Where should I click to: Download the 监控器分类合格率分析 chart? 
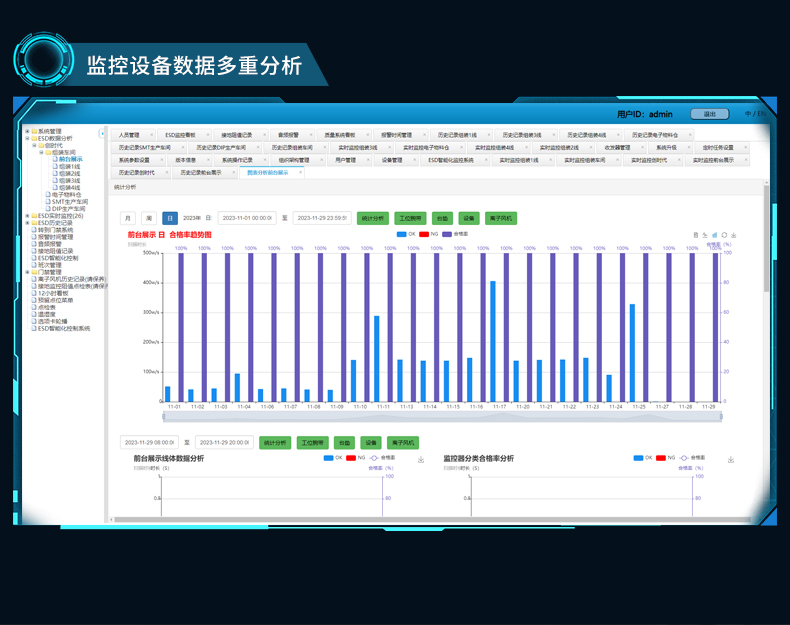point(731,459)
